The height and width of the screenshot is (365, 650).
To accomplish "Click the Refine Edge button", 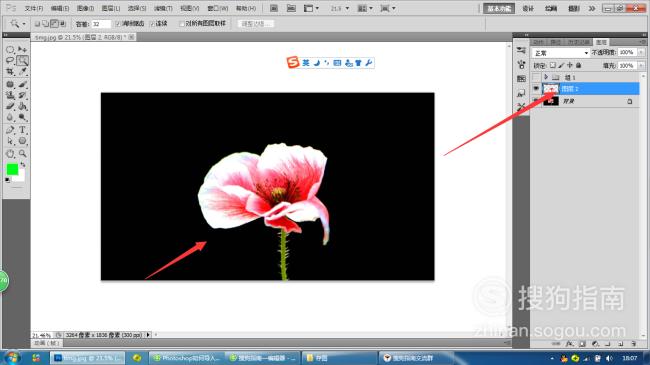I will click(x=256, y=24).
